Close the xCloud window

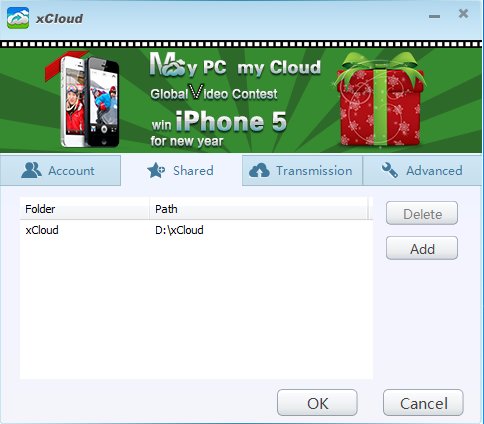click(x=463, y=14)
